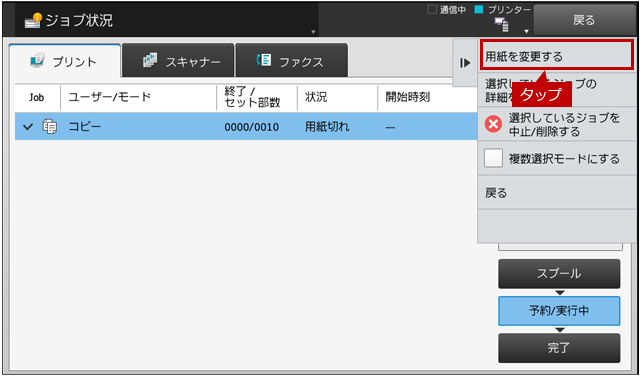
Task: Tap the スプール button
Action: pyautogui.click(x=559, y=274)
